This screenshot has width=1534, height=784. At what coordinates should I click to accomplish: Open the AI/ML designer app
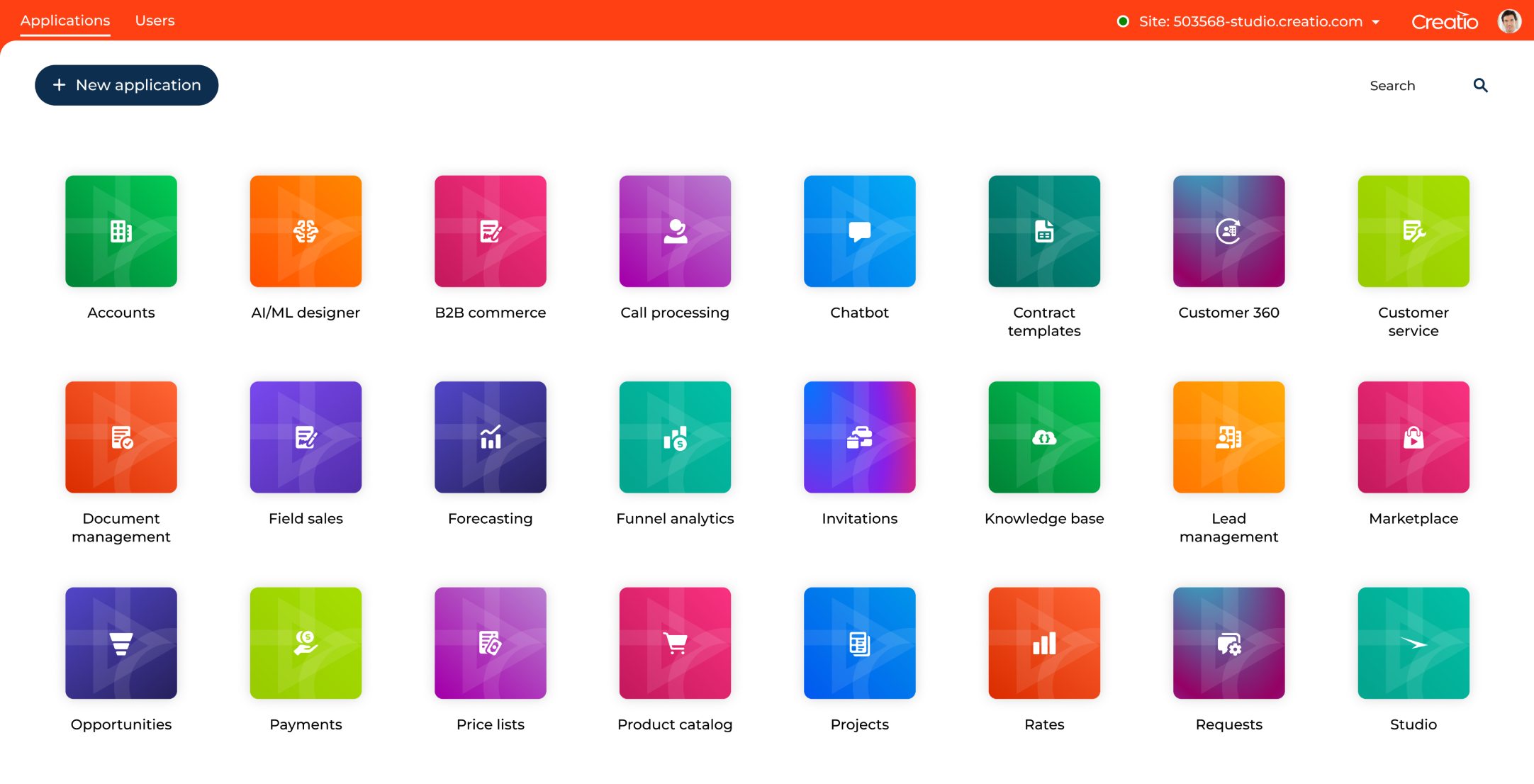(306, 231)
